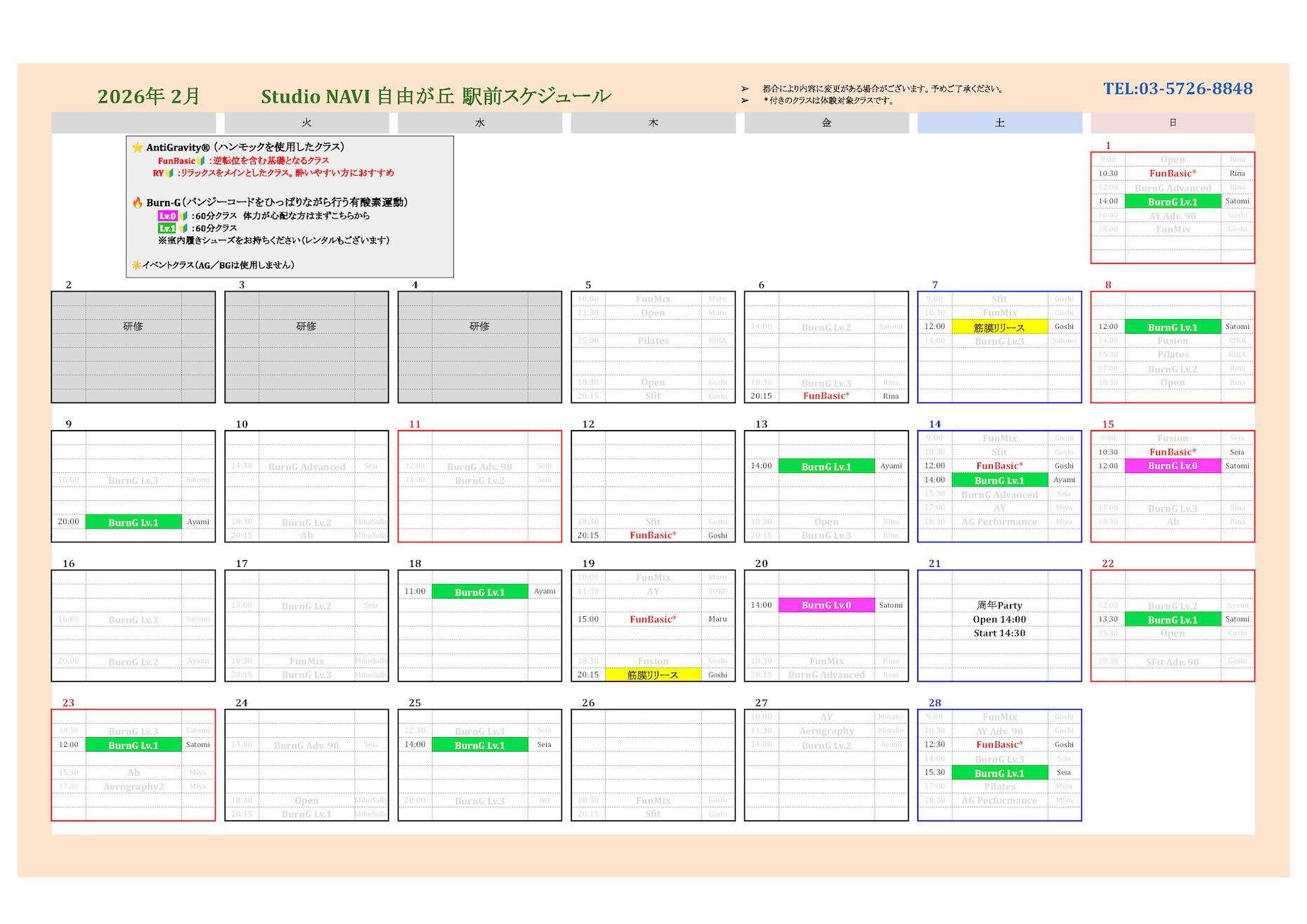The height and width of the screenshot is (924, 1307).
Task: Click the magenta Lv.0 badge in legend
Action: click(167, 216)
